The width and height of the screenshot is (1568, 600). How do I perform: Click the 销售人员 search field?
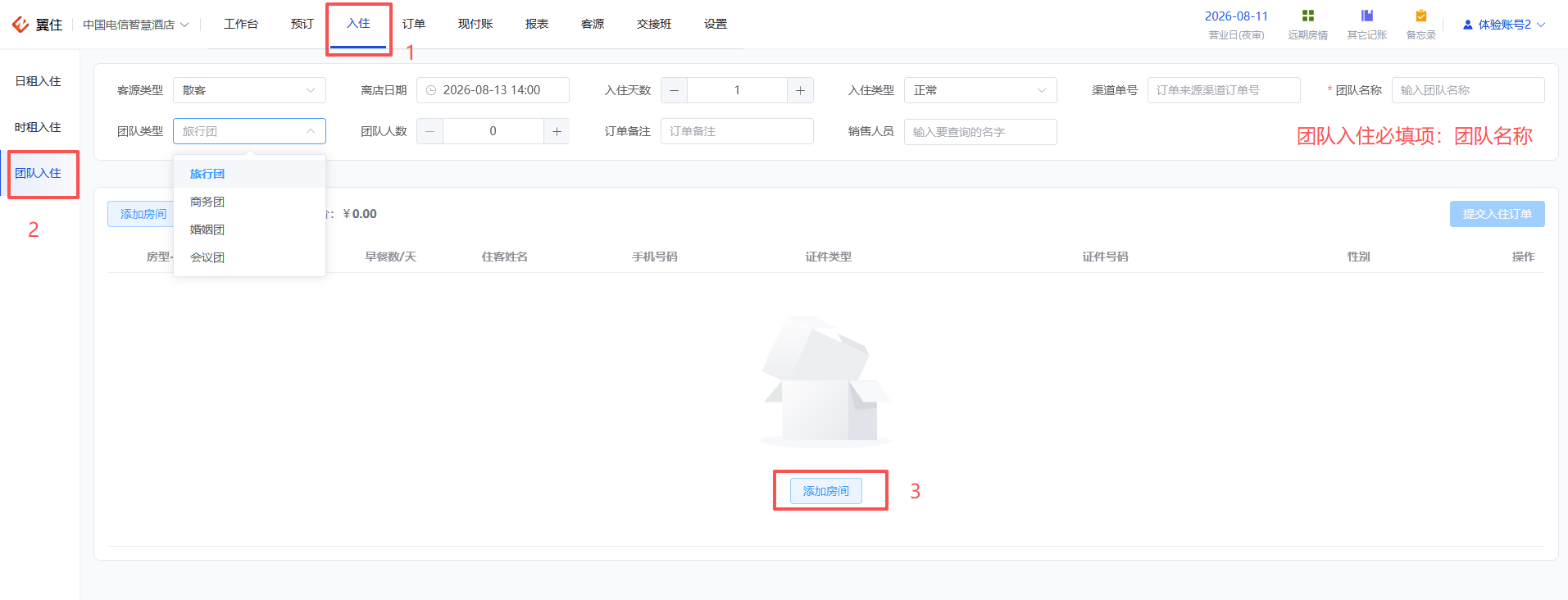tap(980, 131)
